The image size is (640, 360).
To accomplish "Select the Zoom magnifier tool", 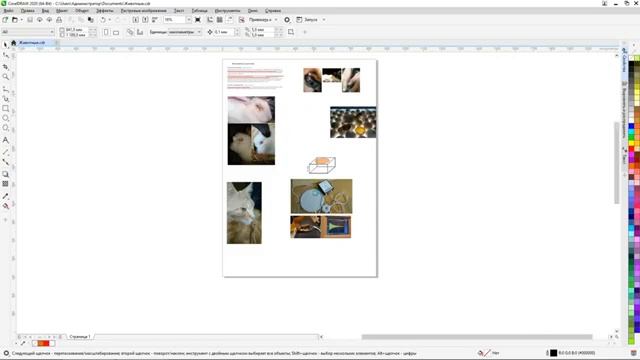I will click(x=5, y=77).
